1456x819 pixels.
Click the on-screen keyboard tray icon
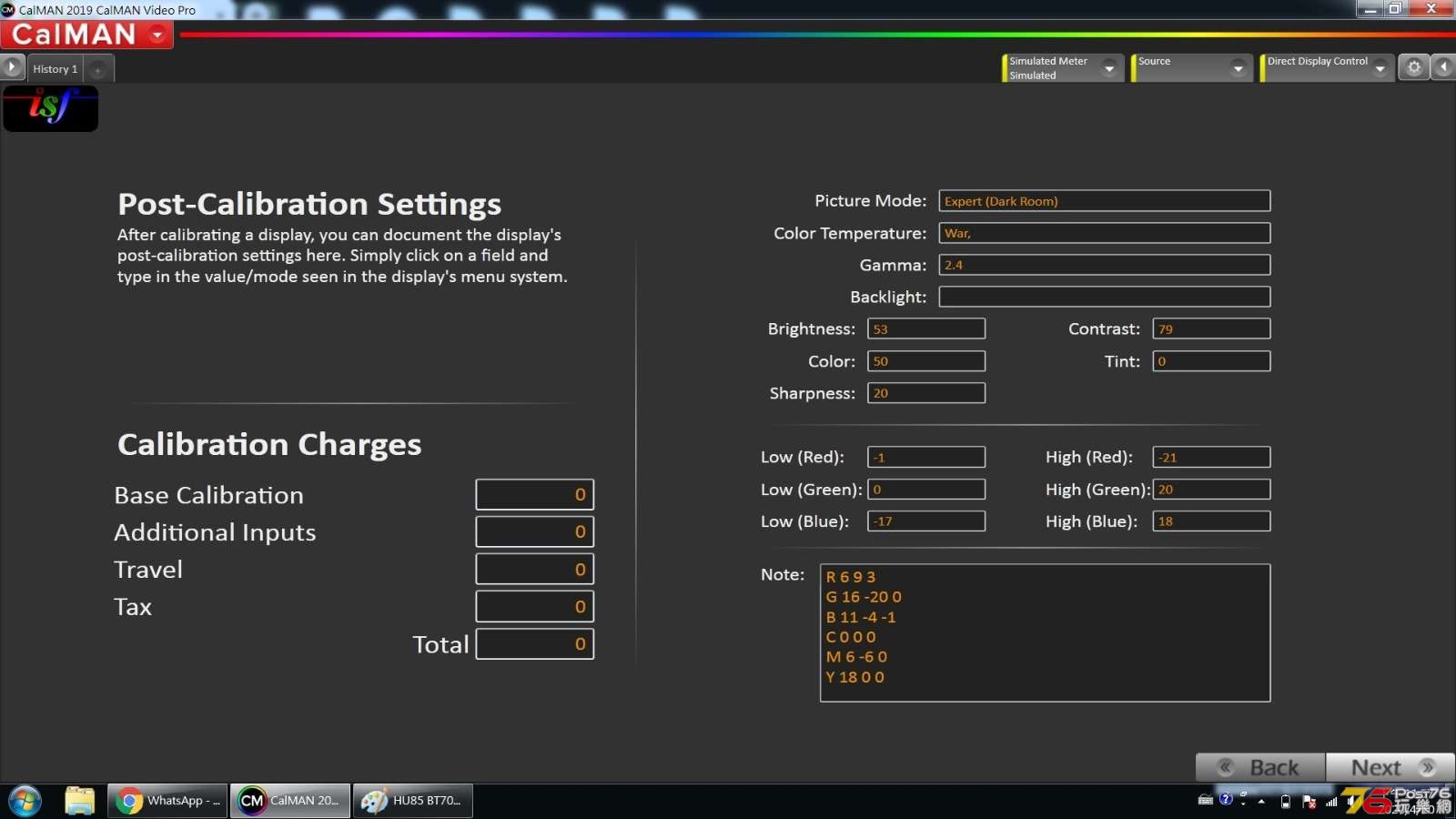coord(1205,801)
